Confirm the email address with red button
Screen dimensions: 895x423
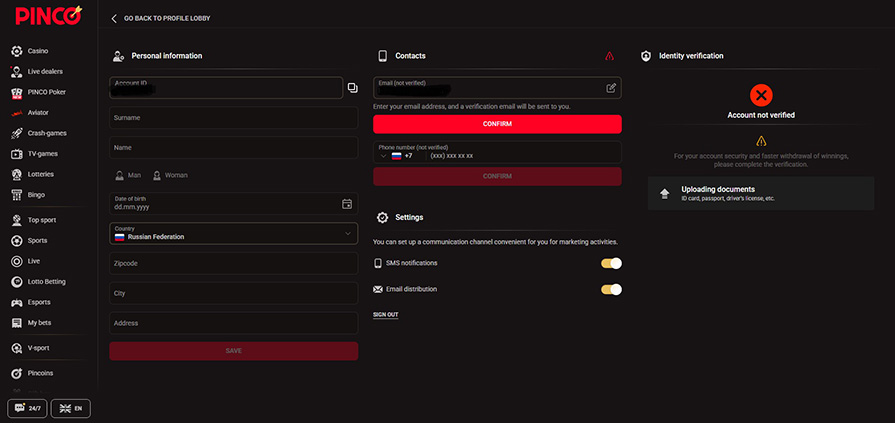(x=497, y=124)
